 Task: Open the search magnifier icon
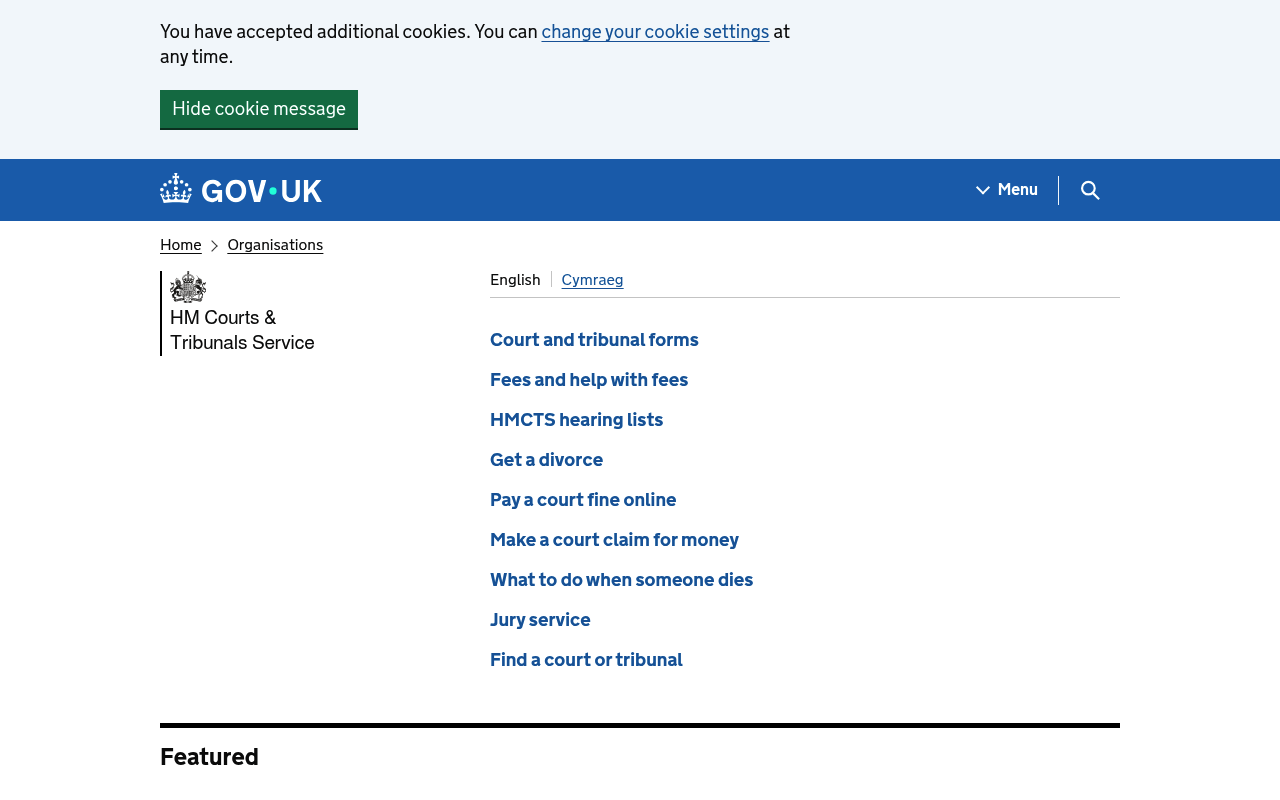1090,190
